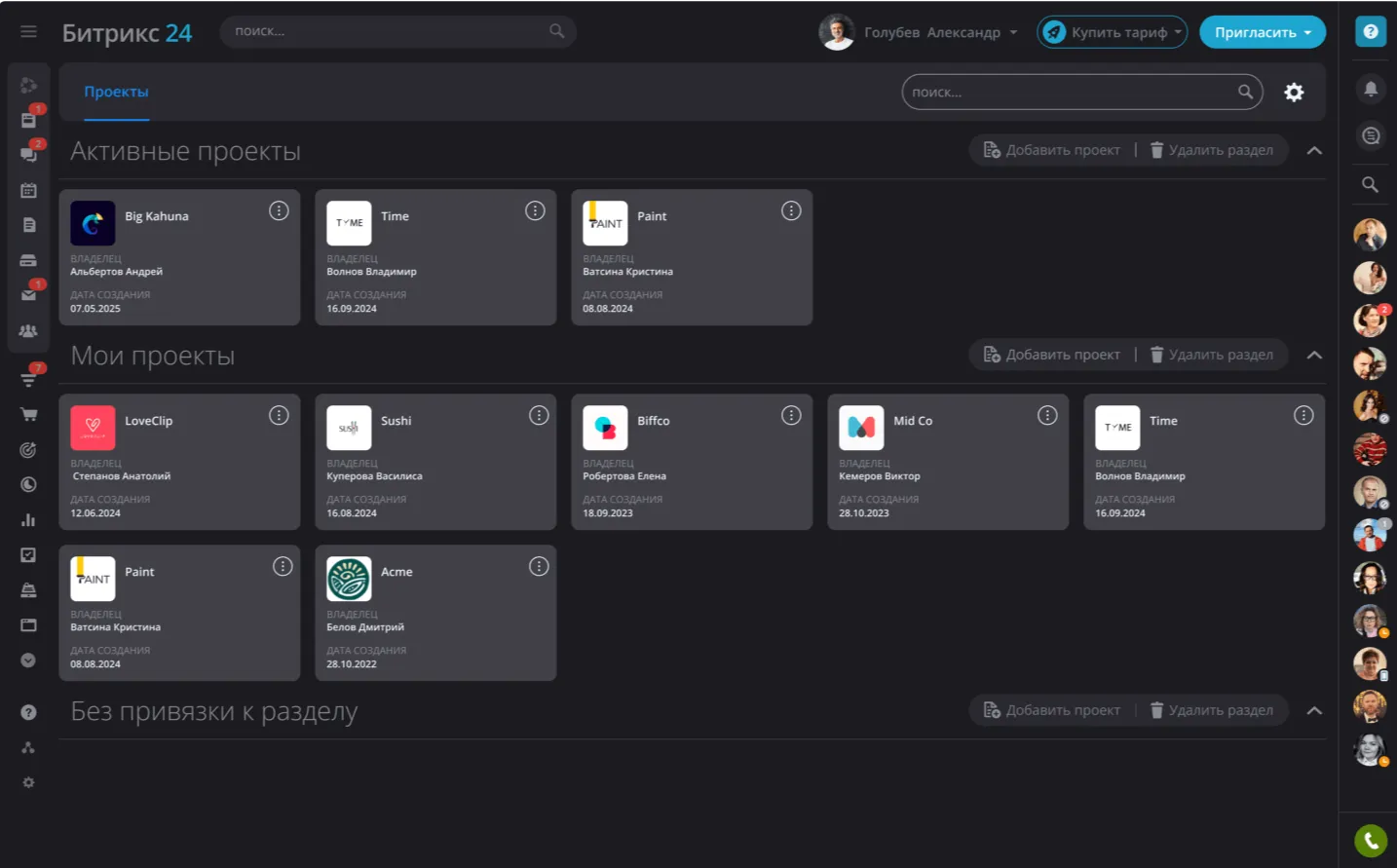The width and height of the screenshot is (1397, 868).
Task: Open projects settings gear icon
Action: 1294,93
